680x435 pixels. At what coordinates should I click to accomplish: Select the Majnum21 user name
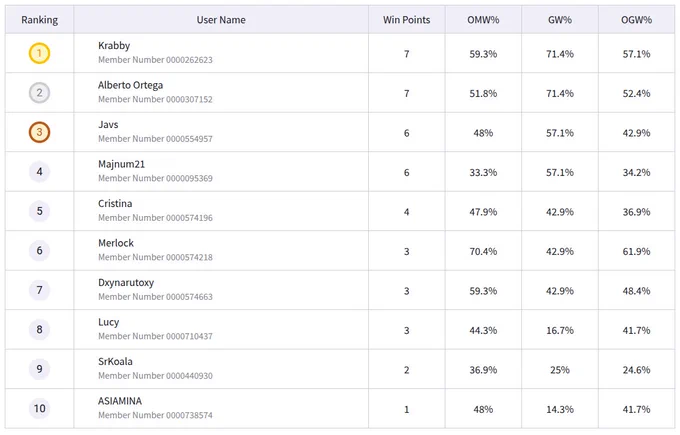(x=121, y=164)
